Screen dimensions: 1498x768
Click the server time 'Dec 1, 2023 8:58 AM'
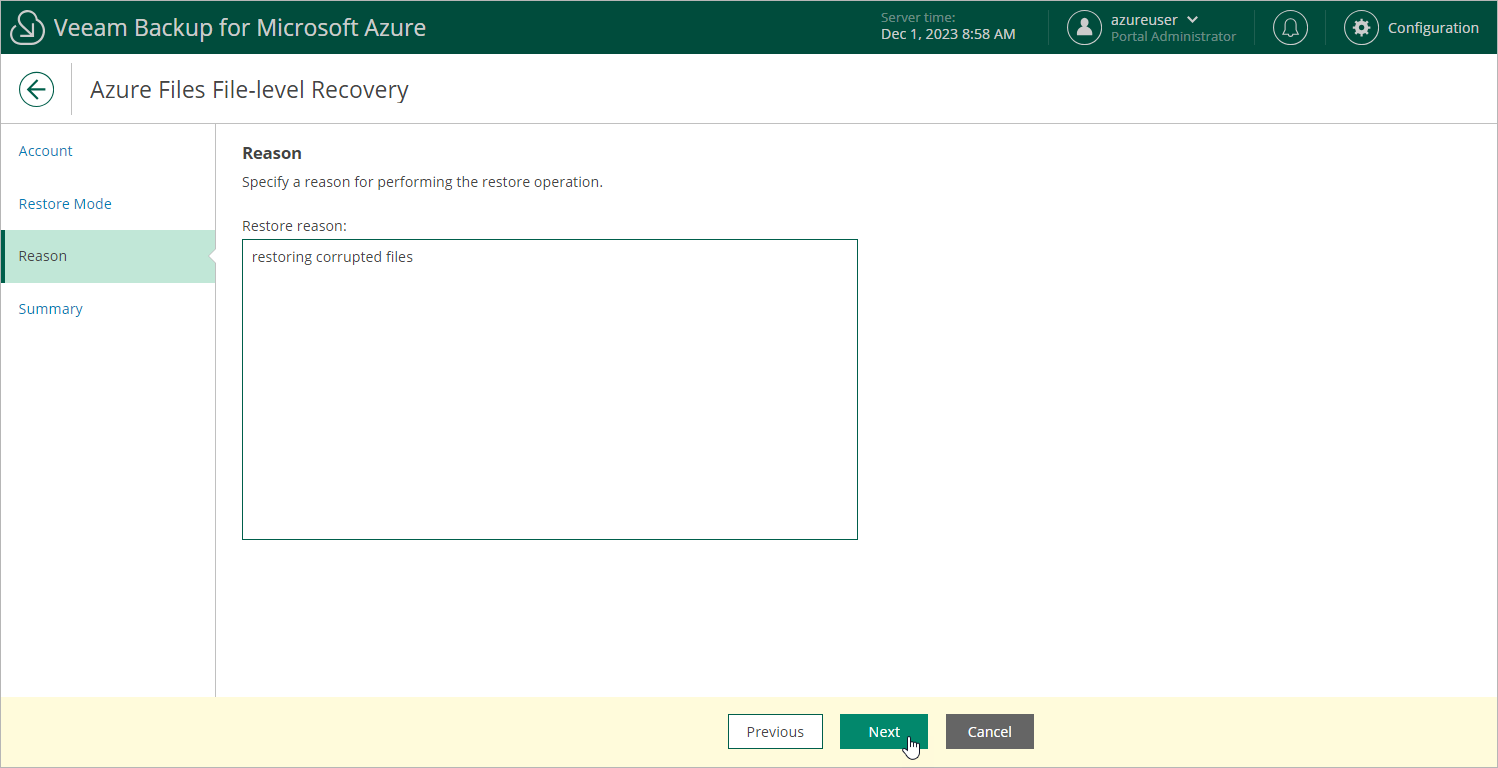(x=948, y=35)
